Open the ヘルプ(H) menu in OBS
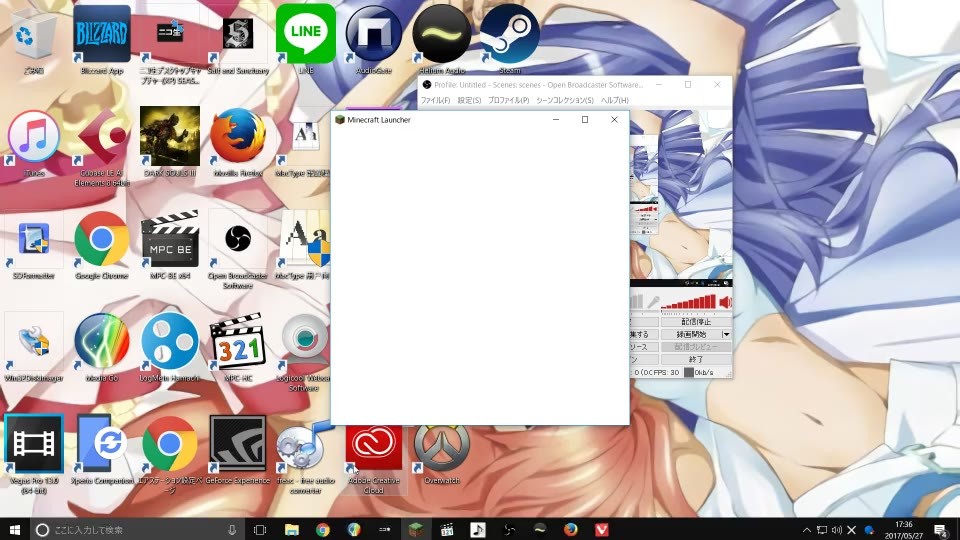 (614, 100)
